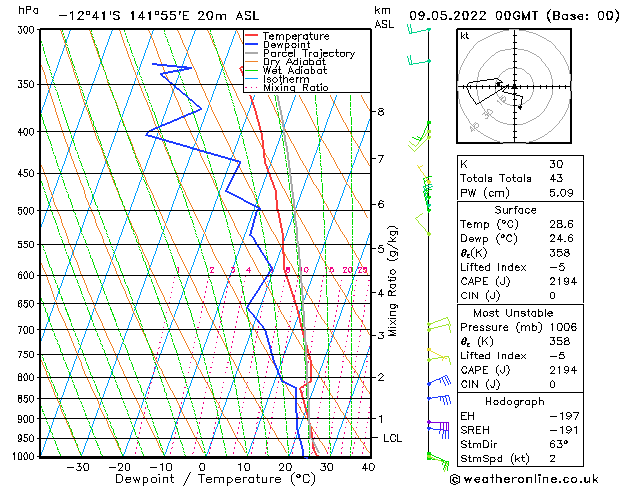This screenshot has width=629, height=486.
Task: Click the SREH value -191
Action: tap(564, 430)
